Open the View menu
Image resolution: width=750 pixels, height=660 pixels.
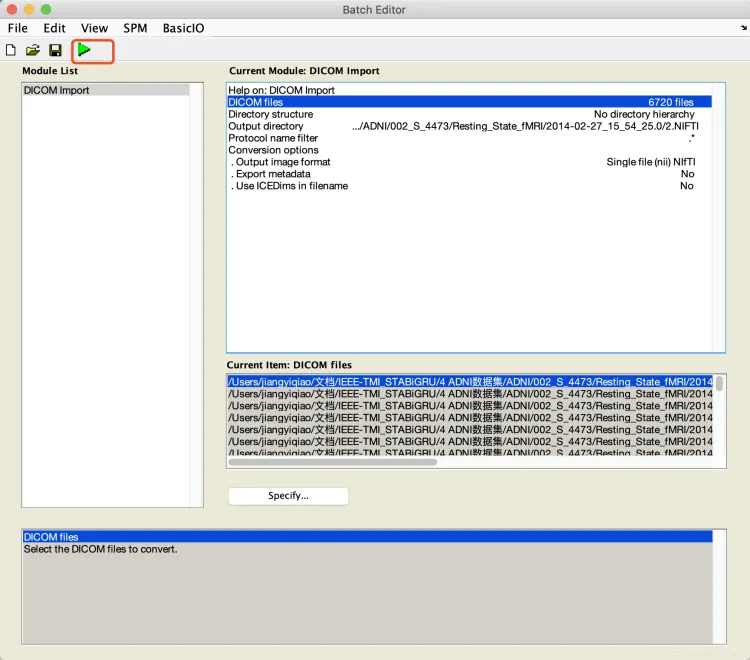tap(95, 28)
